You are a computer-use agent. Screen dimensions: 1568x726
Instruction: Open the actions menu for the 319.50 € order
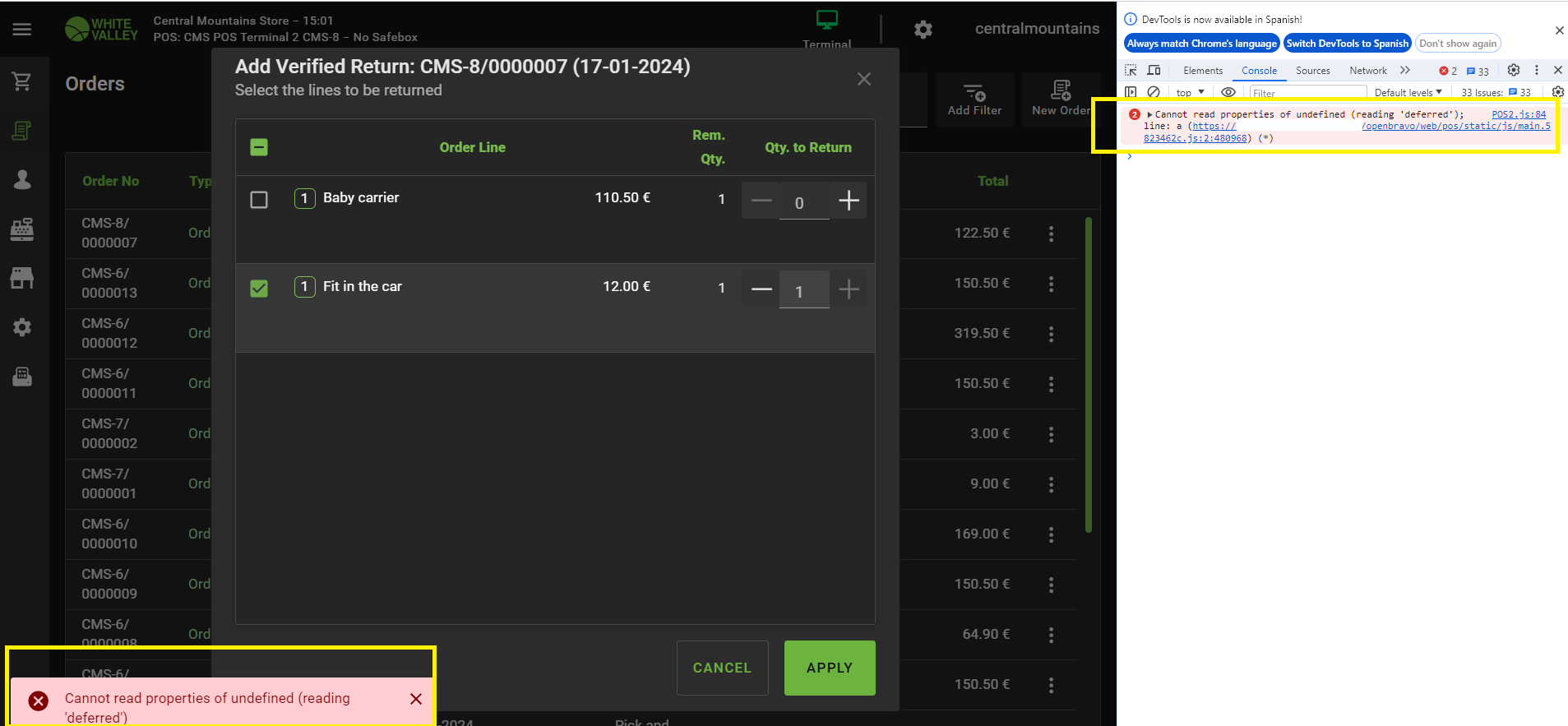pyautogui.click(x=1051, y=334)
